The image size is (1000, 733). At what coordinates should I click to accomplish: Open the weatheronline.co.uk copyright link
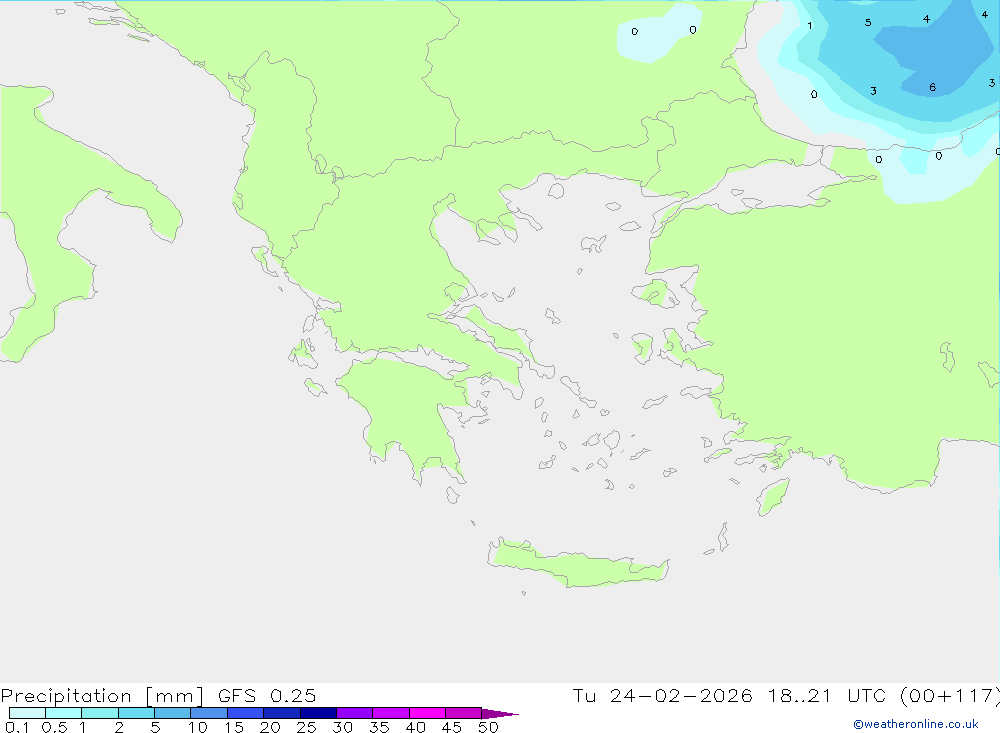916,724
